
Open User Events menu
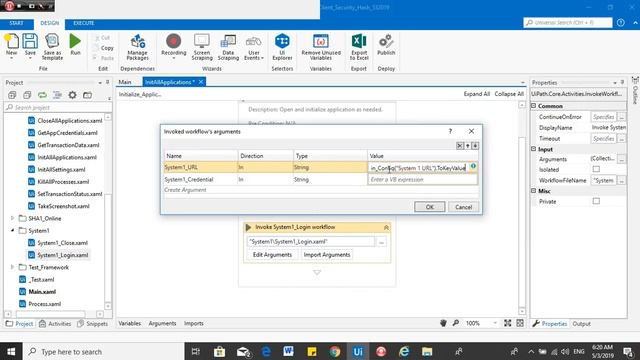coord(253,47)
